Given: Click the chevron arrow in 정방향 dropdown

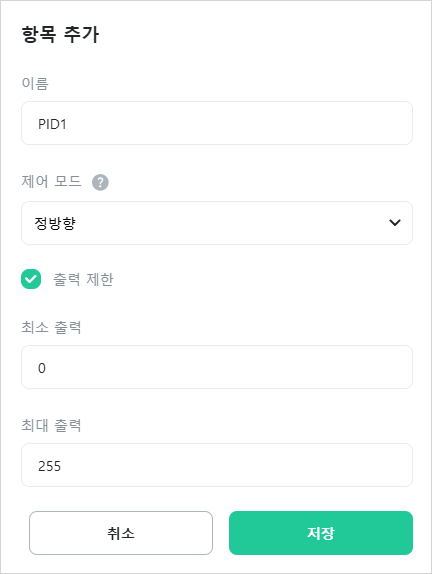Looking at the screenshot, I should [x=395, y=223].
